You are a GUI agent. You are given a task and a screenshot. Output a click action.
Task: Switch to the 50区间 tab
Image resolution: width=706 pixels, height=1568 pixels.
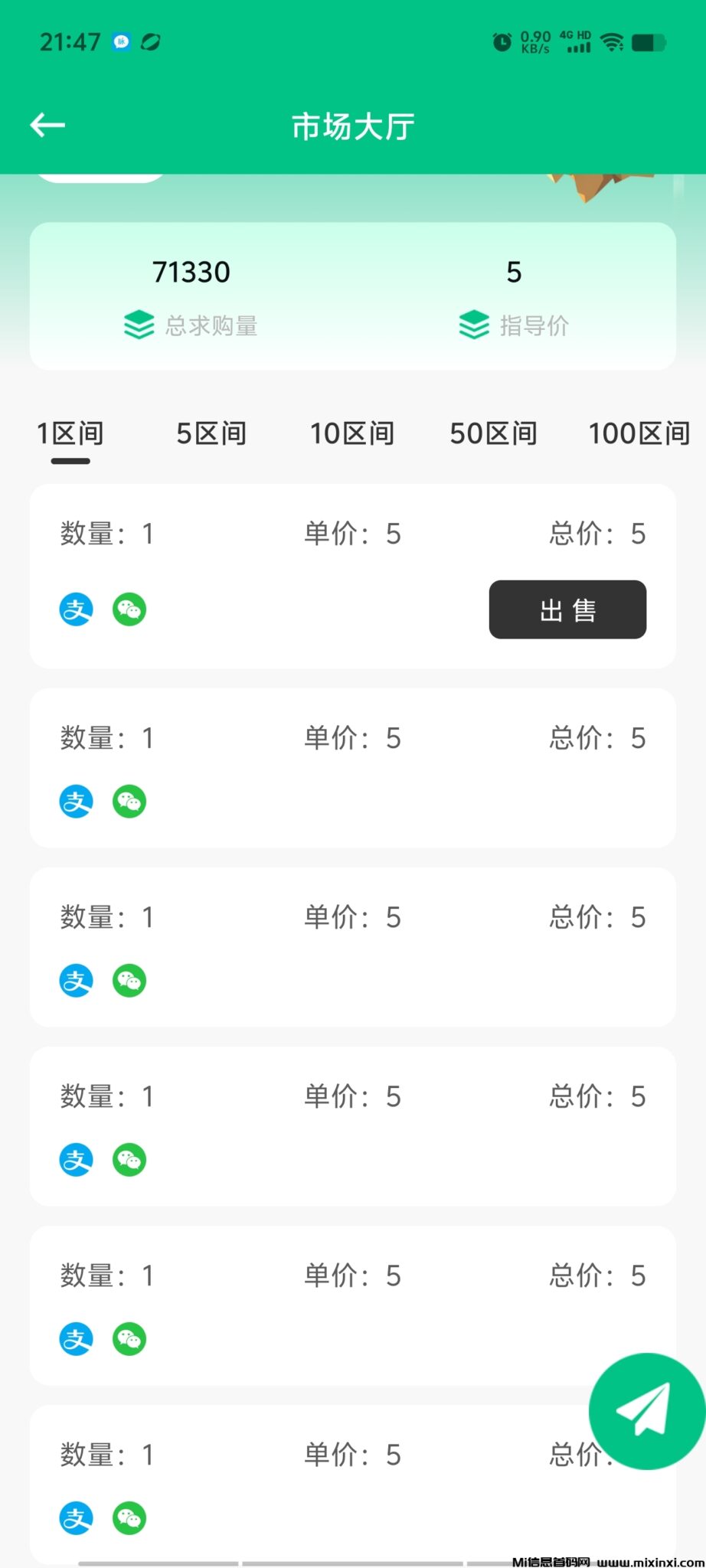pyautogui.click(x=493, y=433)
